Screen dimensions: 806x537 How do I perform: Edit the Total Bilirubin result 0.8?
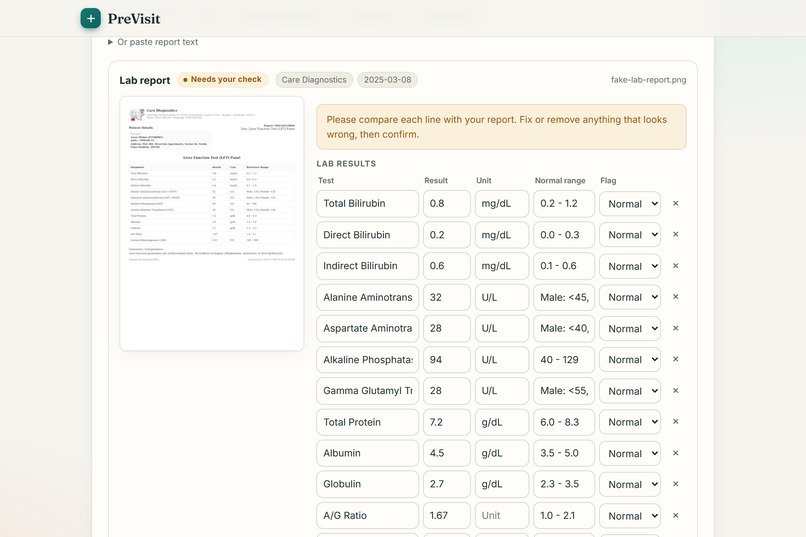pos(447,203)
